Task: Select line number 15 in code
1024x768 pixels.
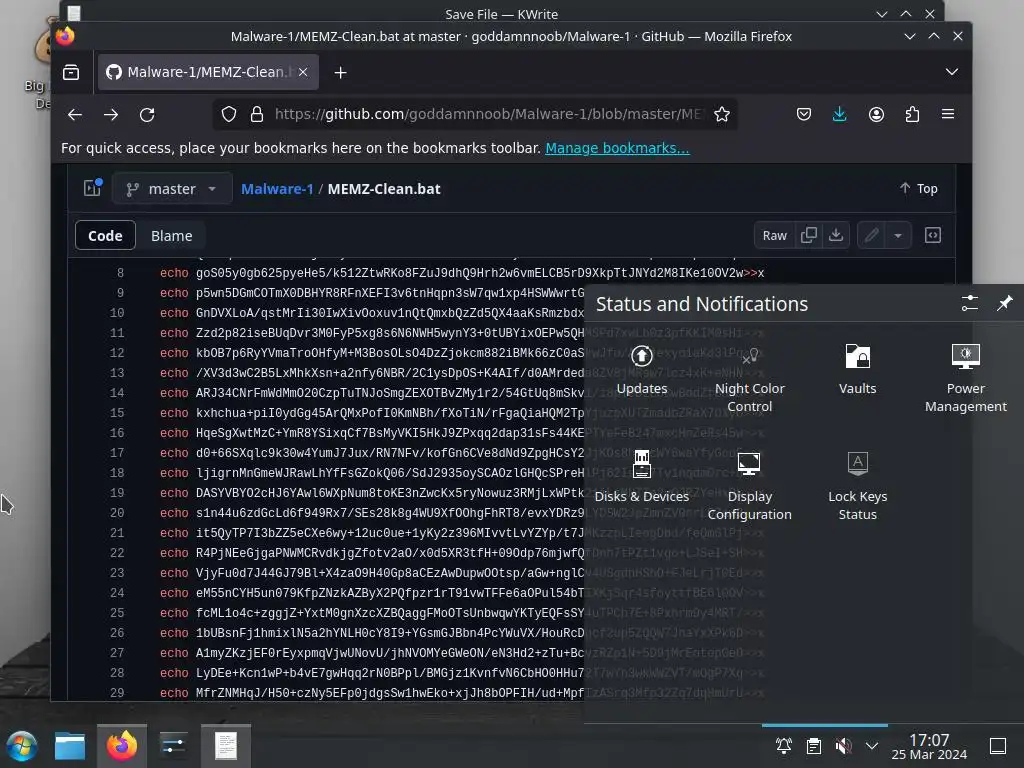Action: tap(117, 413)
